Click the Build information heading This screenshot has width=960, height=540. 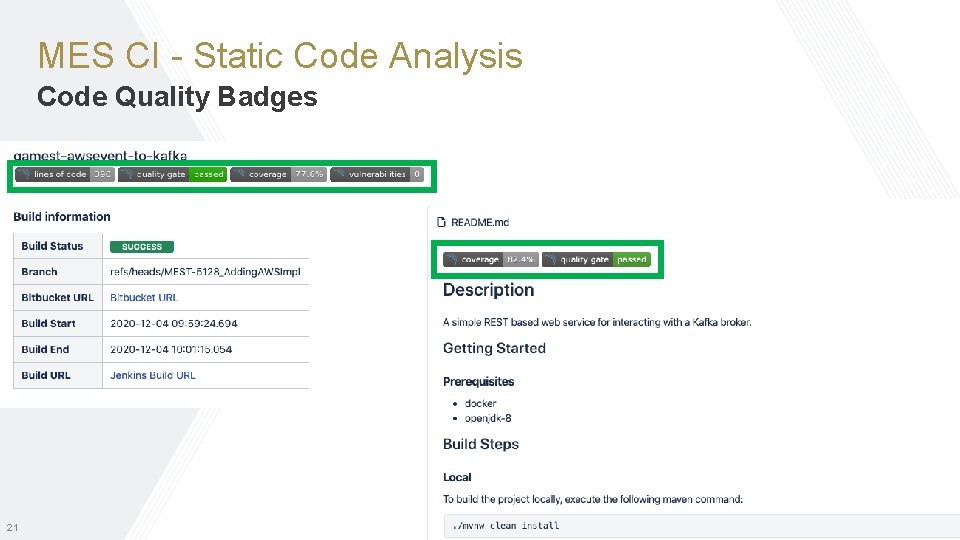click(x=62, y=216)
